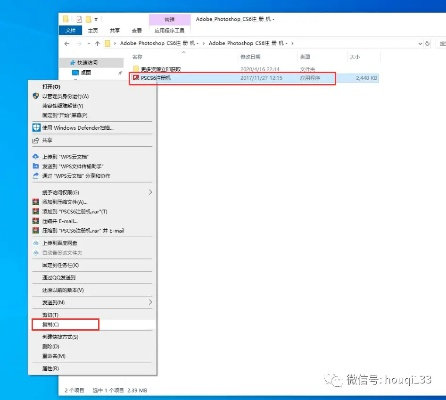446x400 pixels.
Task: Click the red PSCS6 application file icon
Action: [136, 78]
